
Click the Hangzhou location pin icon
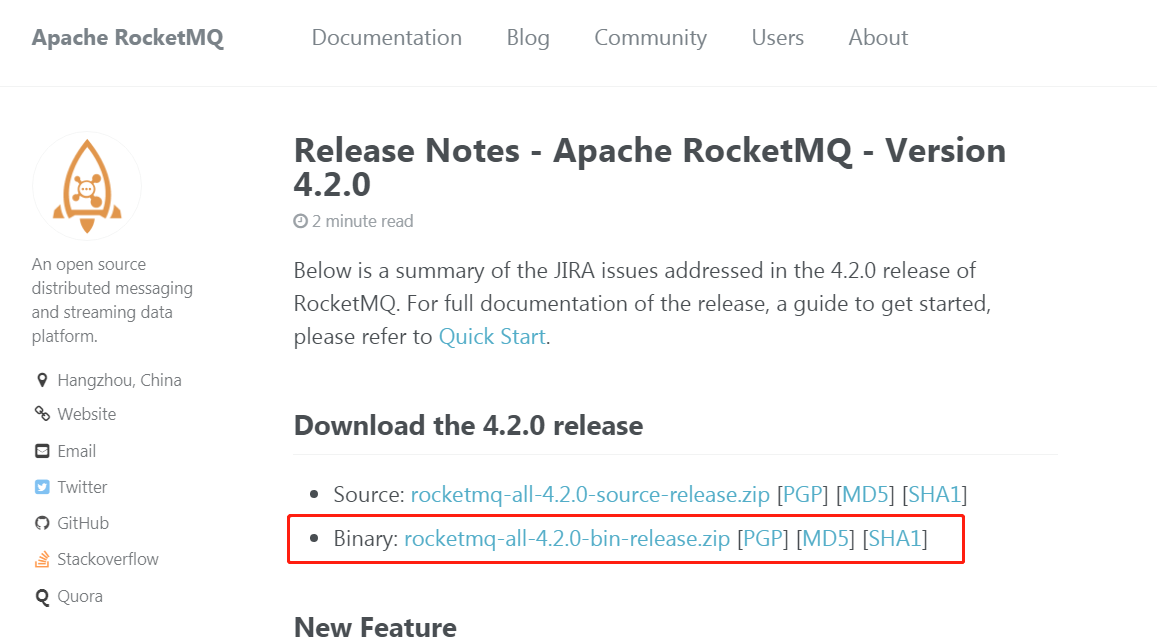pyautogui.click(x=42, y=380)
